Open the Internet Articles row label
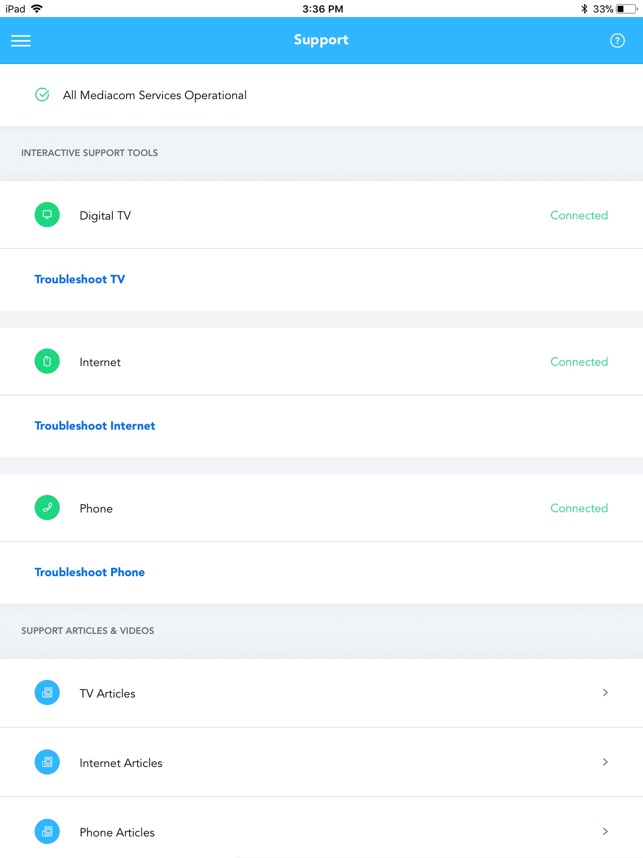 121,763
